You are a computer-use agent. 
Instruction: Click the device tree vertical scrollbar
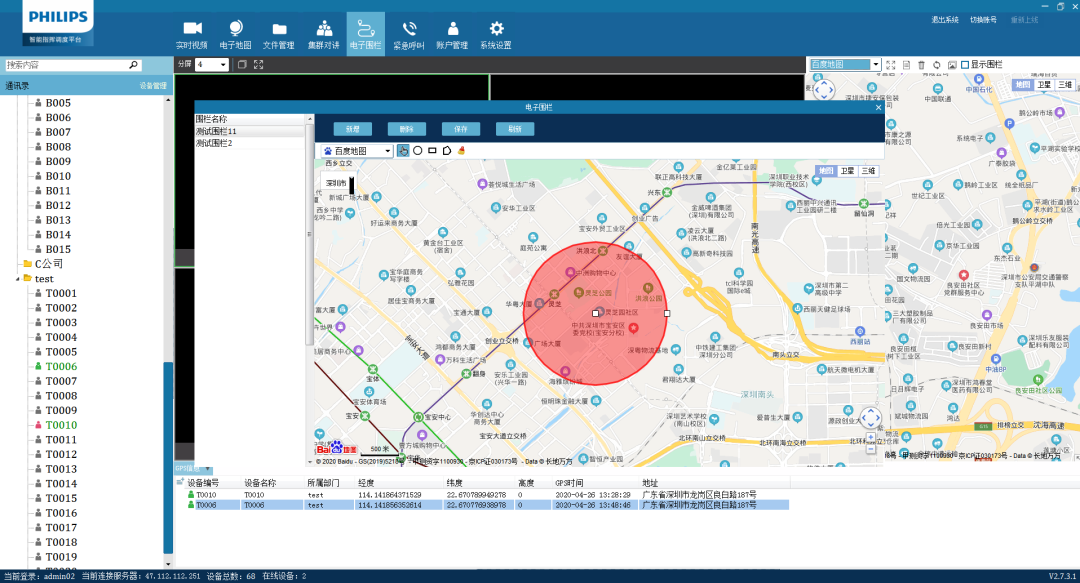[x=168, y=456]
